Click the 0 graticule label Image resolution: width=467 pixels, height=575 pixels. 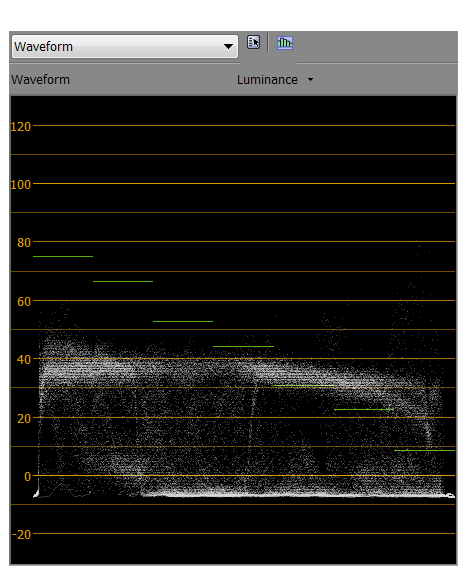tap(28, 476)
